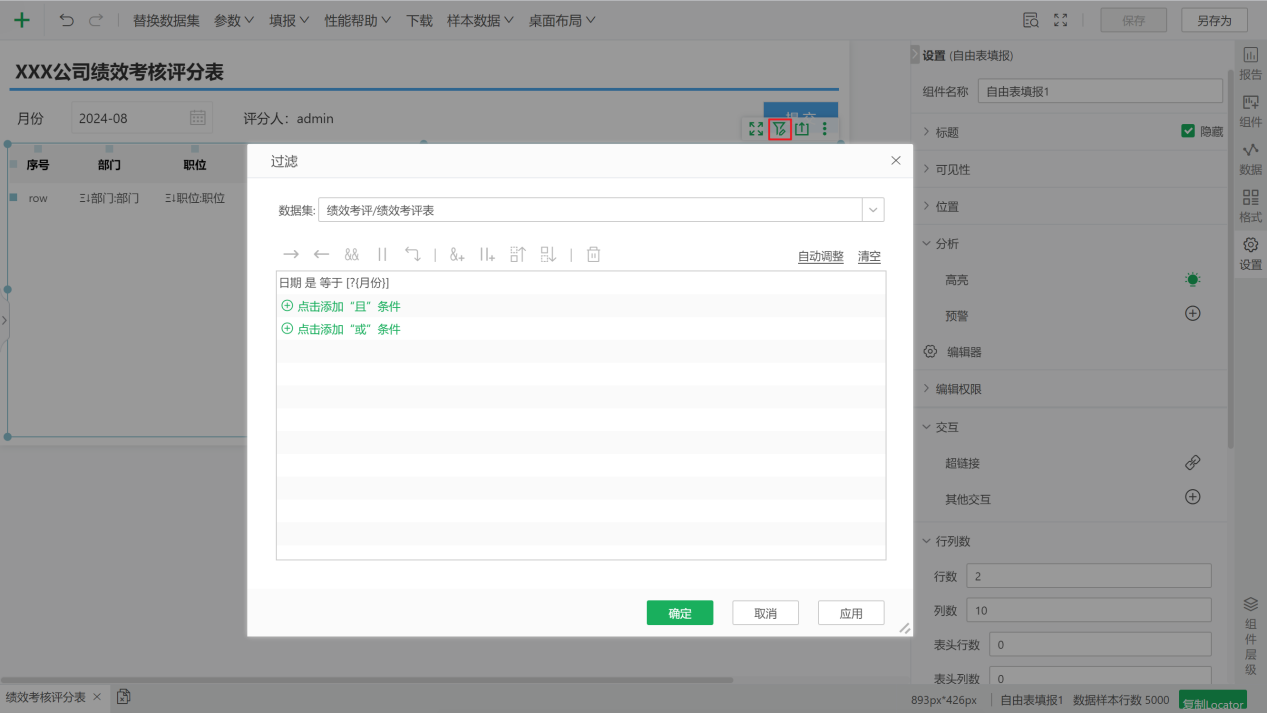The height and width of the screenshot is (713, 1267).
Task: Add 其他交互 with plus icon
Action: (x=1192, y=497)
